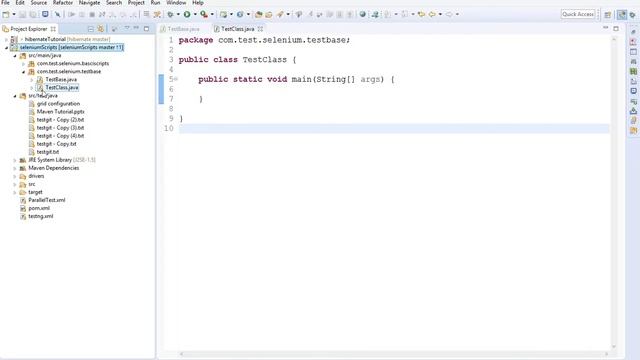Open the dropdown next to New icon
This screenshot has width=640, height=360.
(14, 14)
